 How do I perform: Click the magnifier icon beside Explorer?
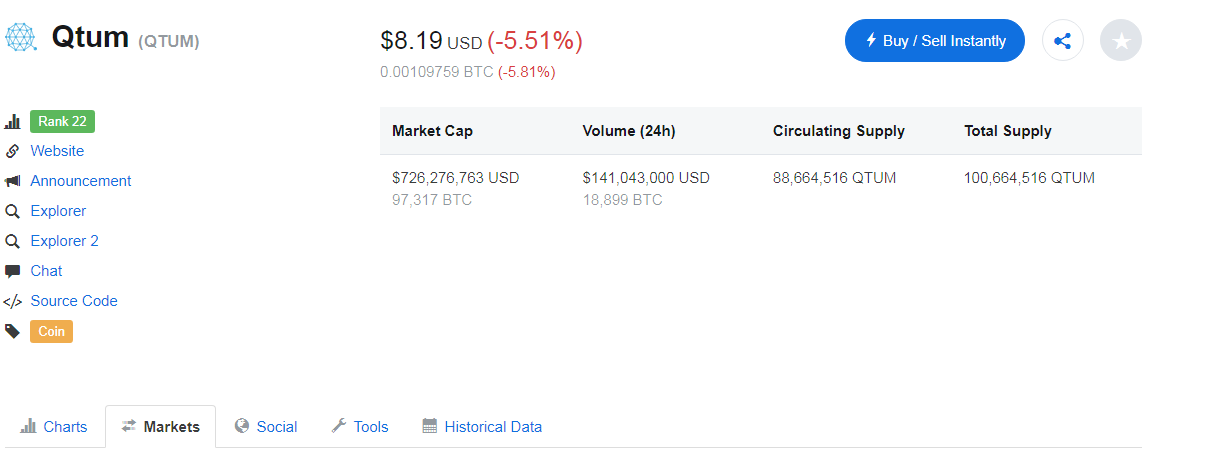(x=13, y=211)
